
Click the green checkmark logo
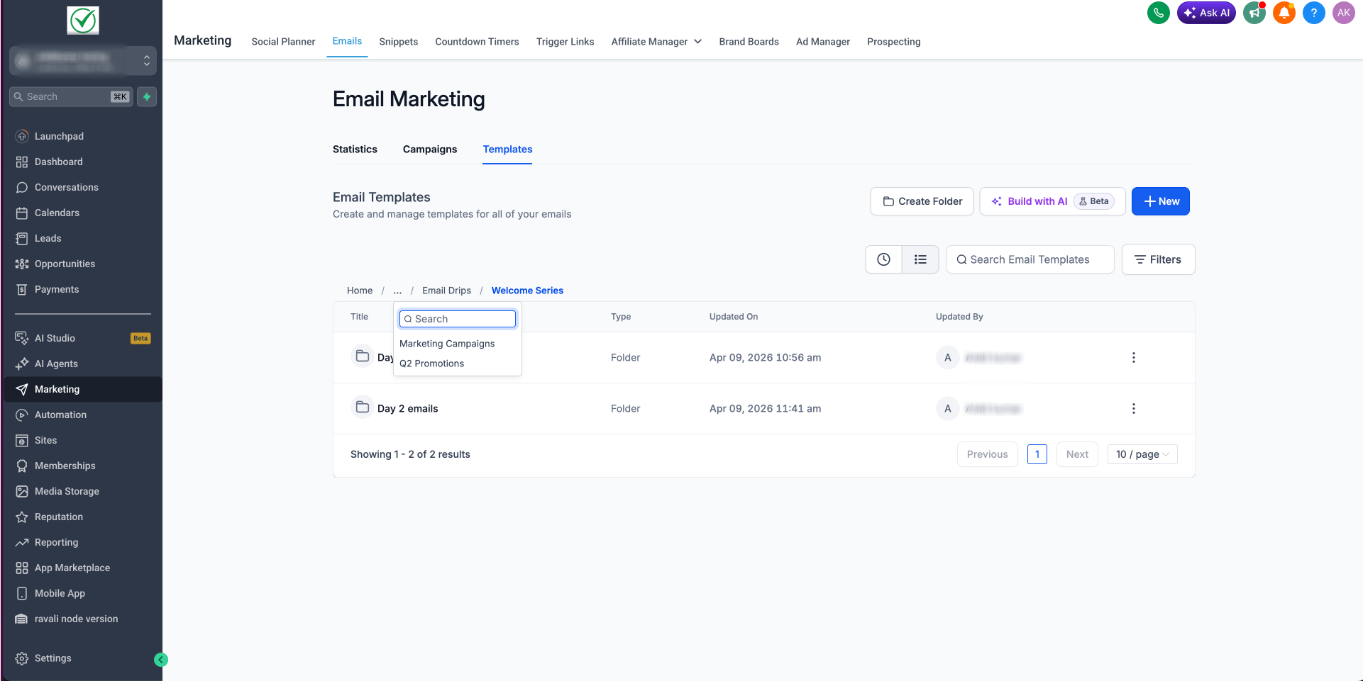pyautogui.click(x=82, y=20)
